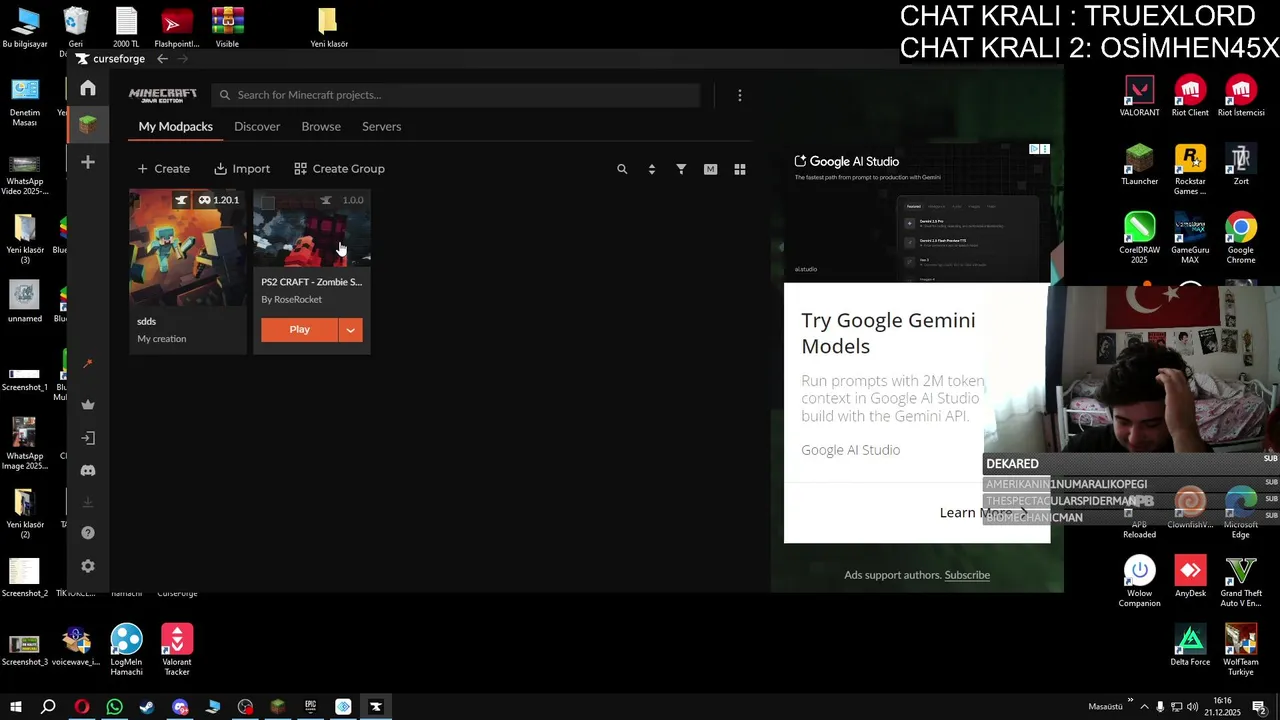Open the TLauncher desktop shortcut
Screen dimensions: 1280x720
pyautogui.click(x=1139, y=165)
